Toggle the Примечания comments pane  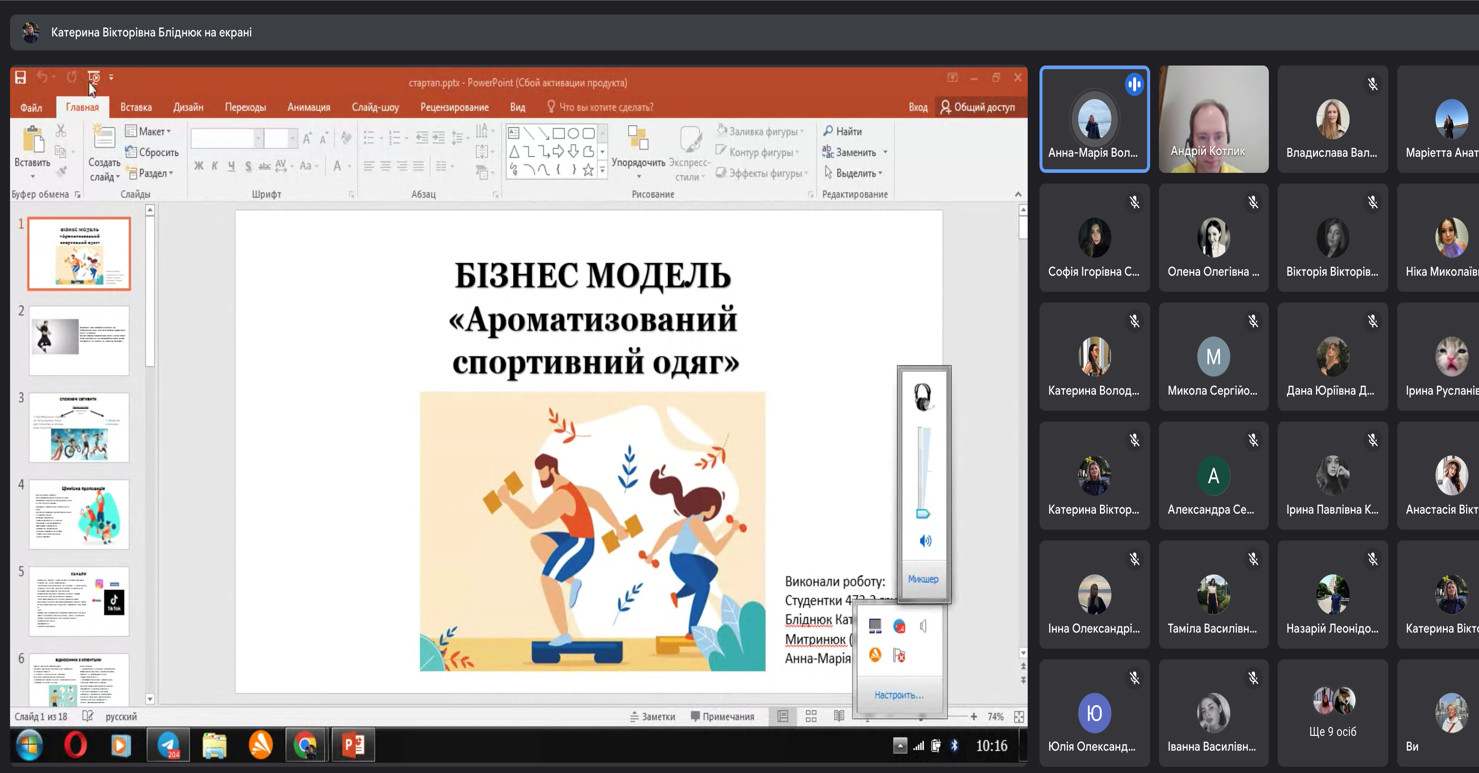(722, 717)
